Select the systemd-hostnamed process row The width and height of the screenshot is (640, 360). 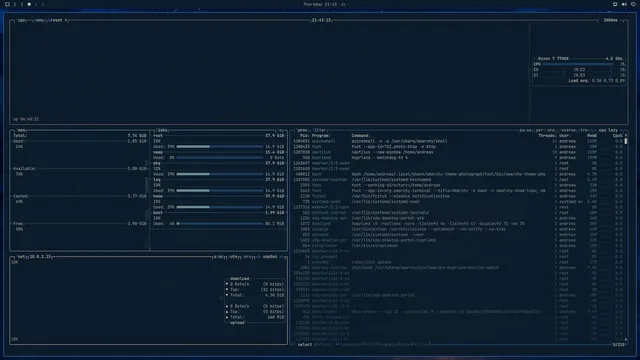457,180
